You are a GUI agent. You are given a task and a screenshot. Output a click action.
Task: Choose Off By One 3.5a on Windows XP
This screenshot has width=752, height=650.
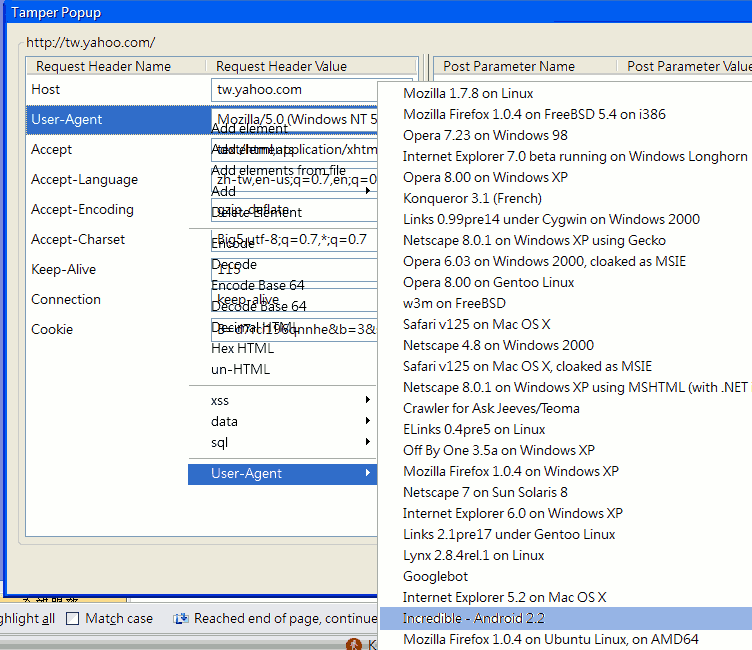(x=499, y=450)
